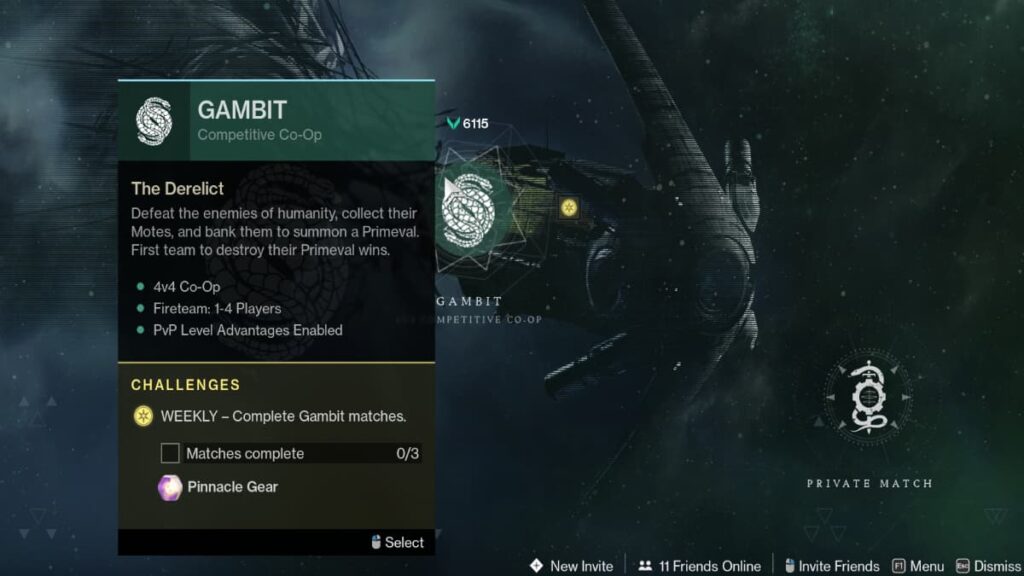
Task: Click the Gambit header snake logo
Action: point(154,121)
